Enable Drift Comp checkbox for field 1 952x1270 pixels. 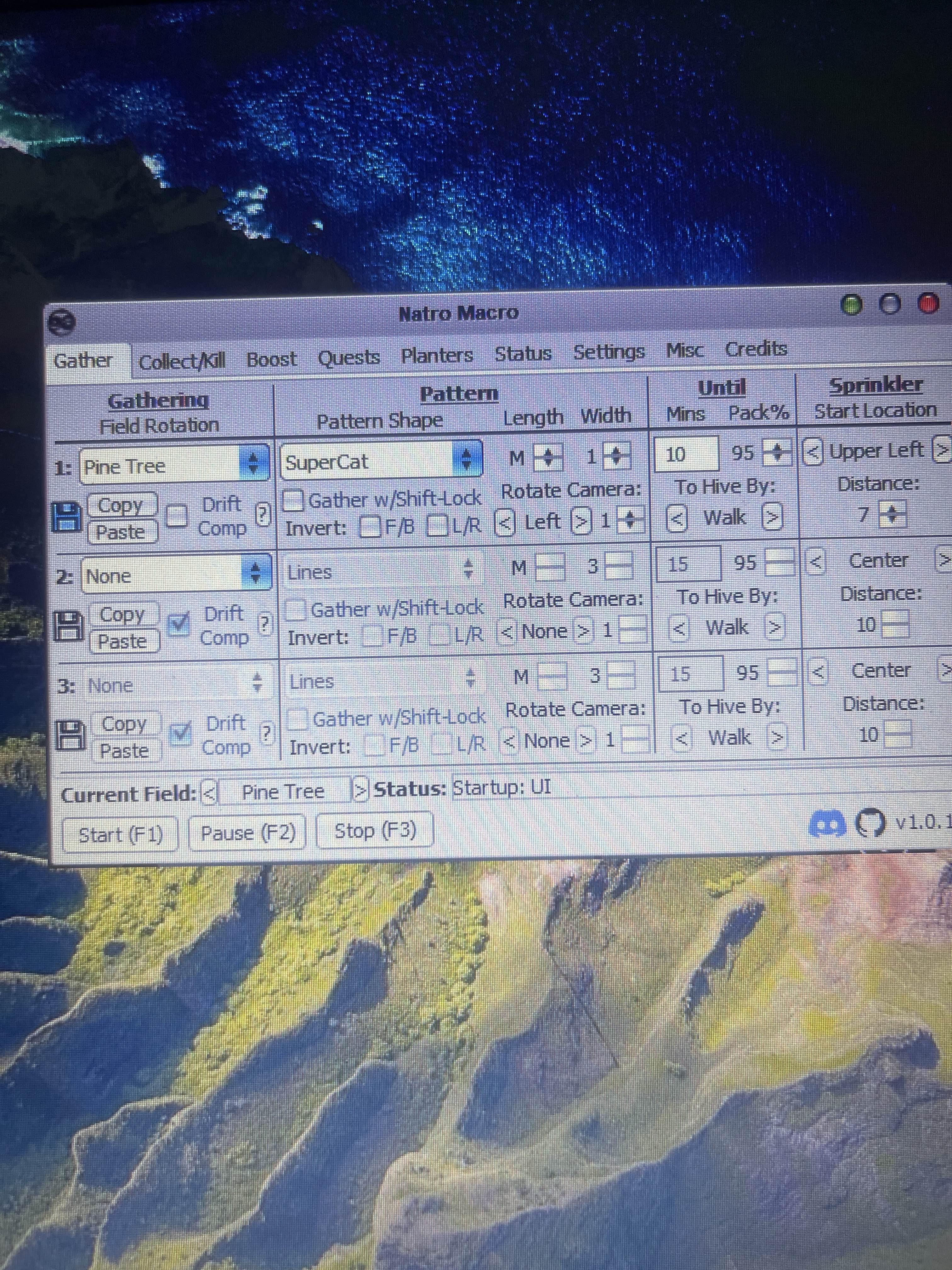point(177,515)
